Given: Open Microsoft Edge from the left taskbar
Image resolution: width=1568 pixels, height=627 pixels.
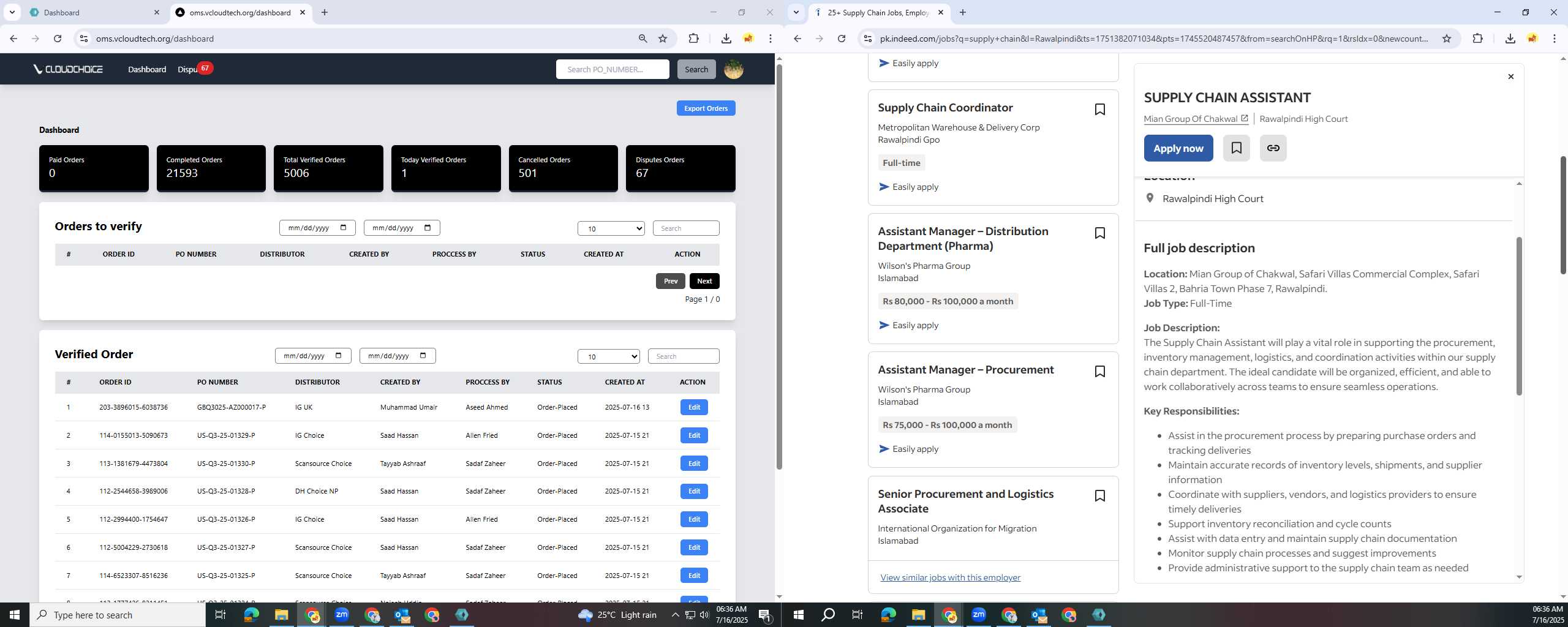Looking at the screenshot, I should point(251,615).
